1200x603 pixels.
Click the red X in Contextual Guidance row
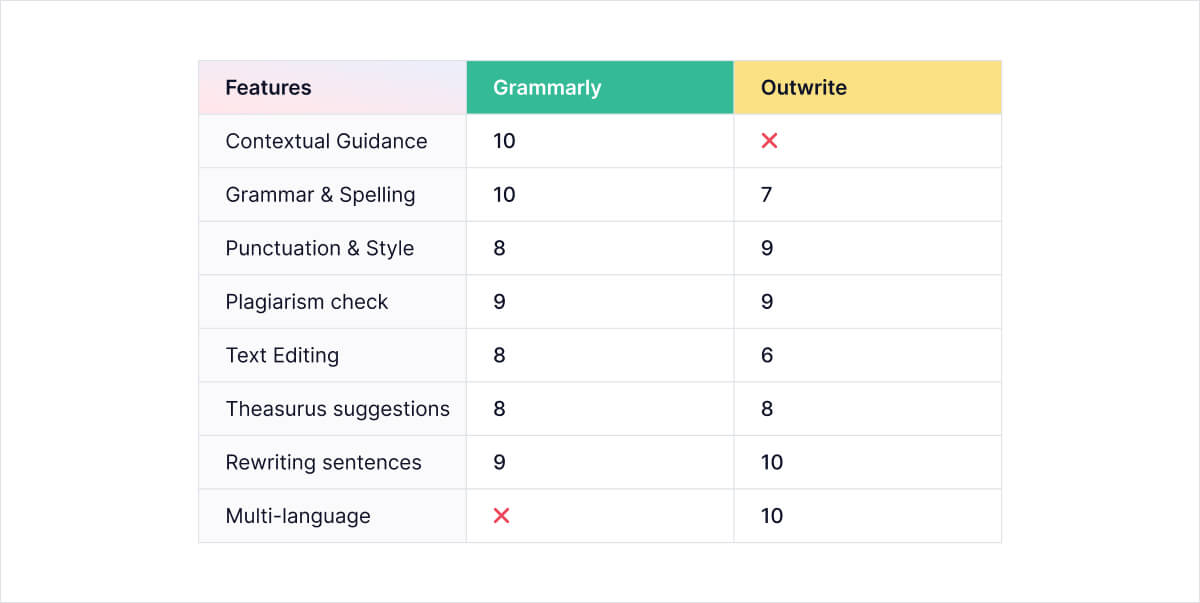(x=769, y=141)
